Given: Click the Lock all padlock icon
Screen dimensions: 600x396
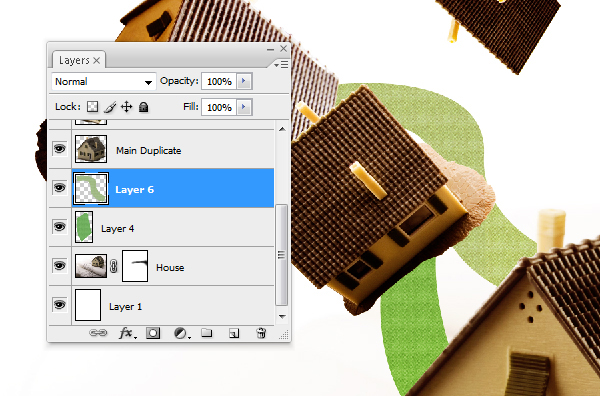Looking at the screenshot, I should coord(143,107).
